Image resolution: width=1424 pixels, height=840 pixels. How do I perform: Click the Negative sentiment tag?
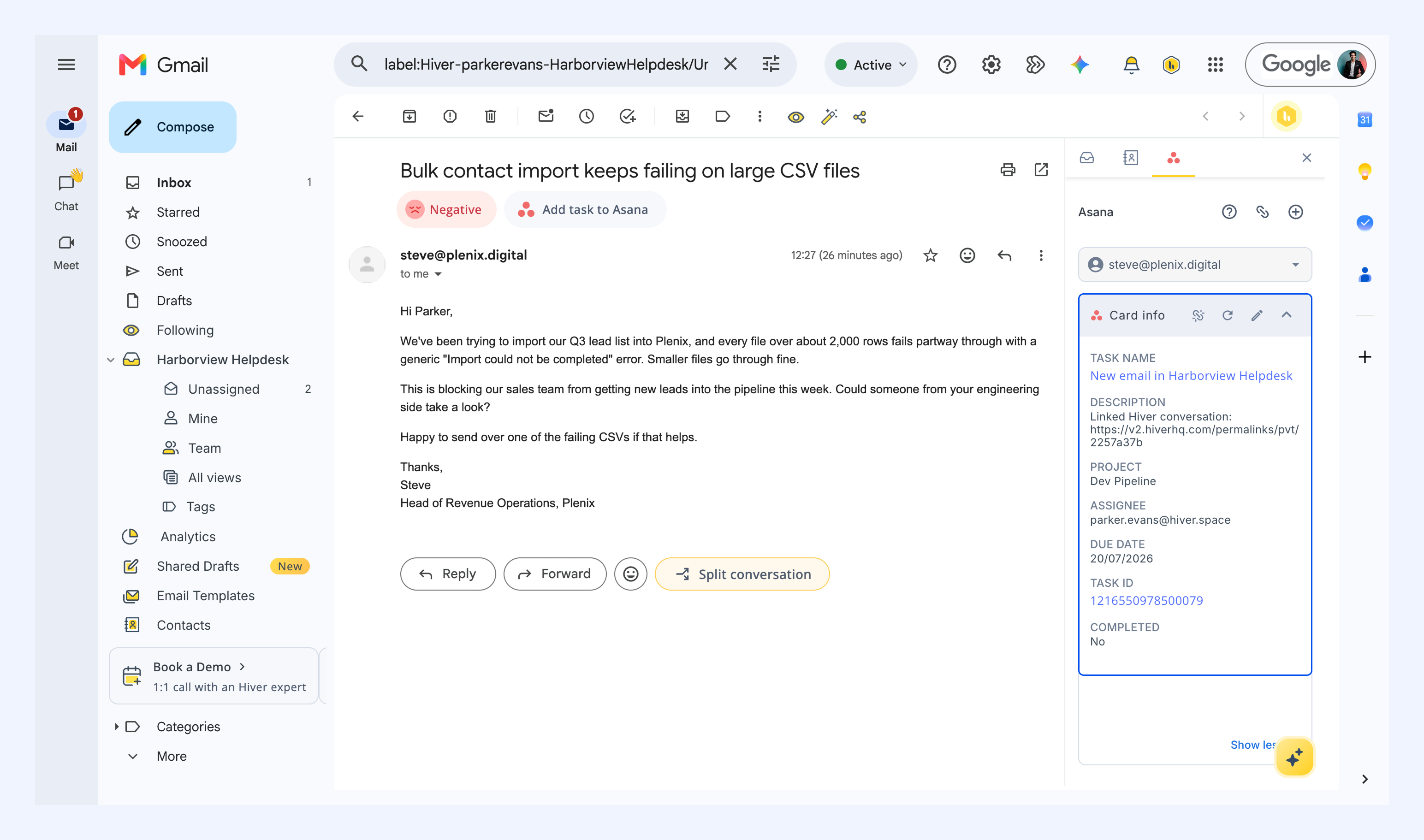click(x=446, y=209)
